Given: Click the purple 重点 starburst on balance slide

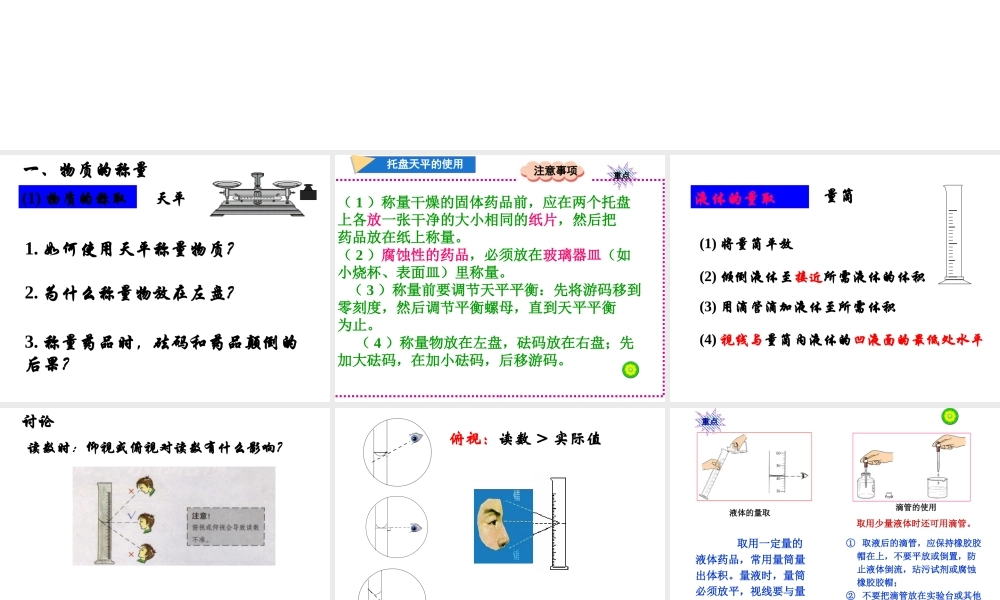Looking at the screenshot, I should pyautogui.click(x=621, y=175).
